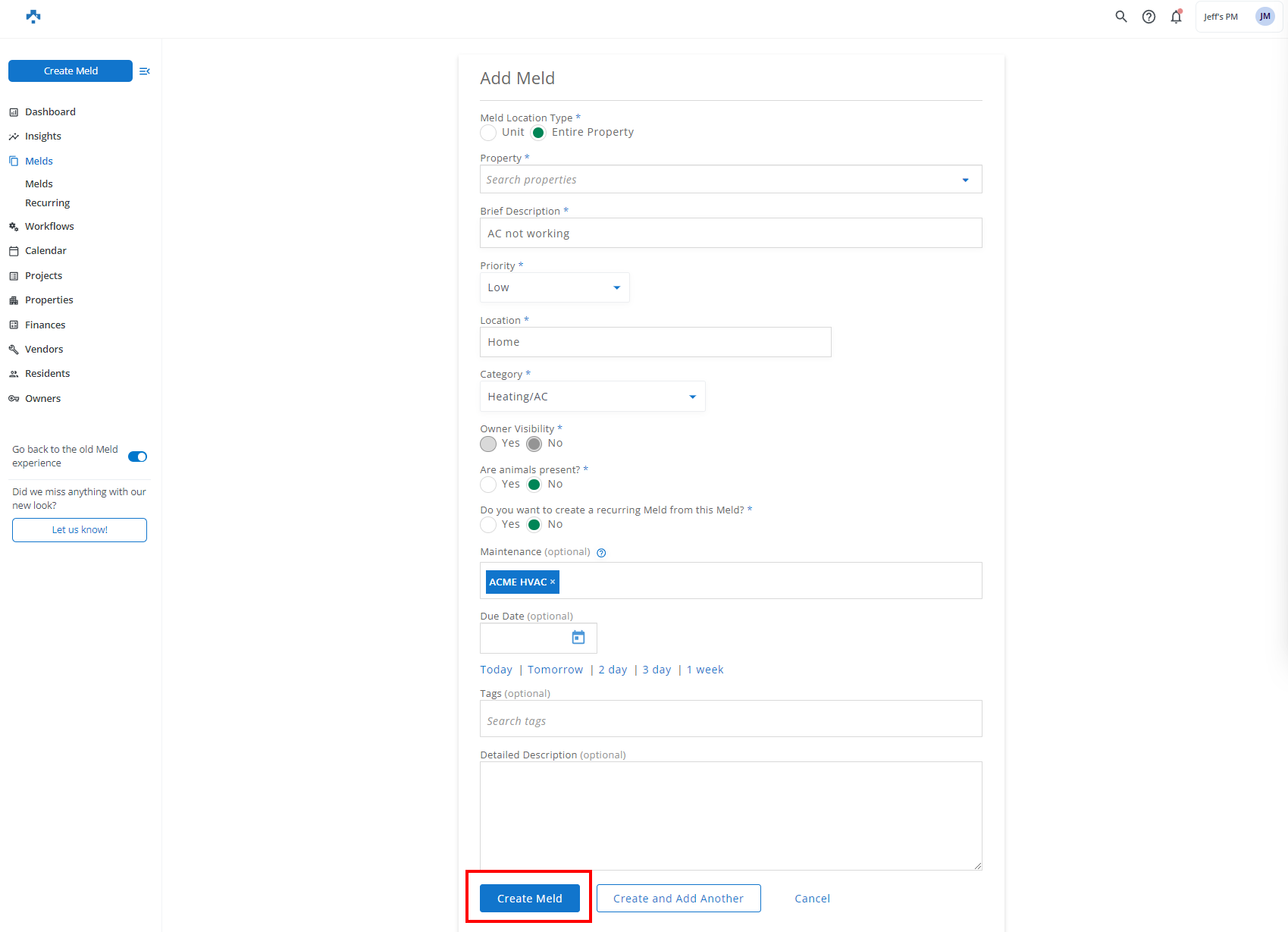
Task: Remove ACME HVAC with the x icon
Action: pyautogui.click(x=553, y=582)
